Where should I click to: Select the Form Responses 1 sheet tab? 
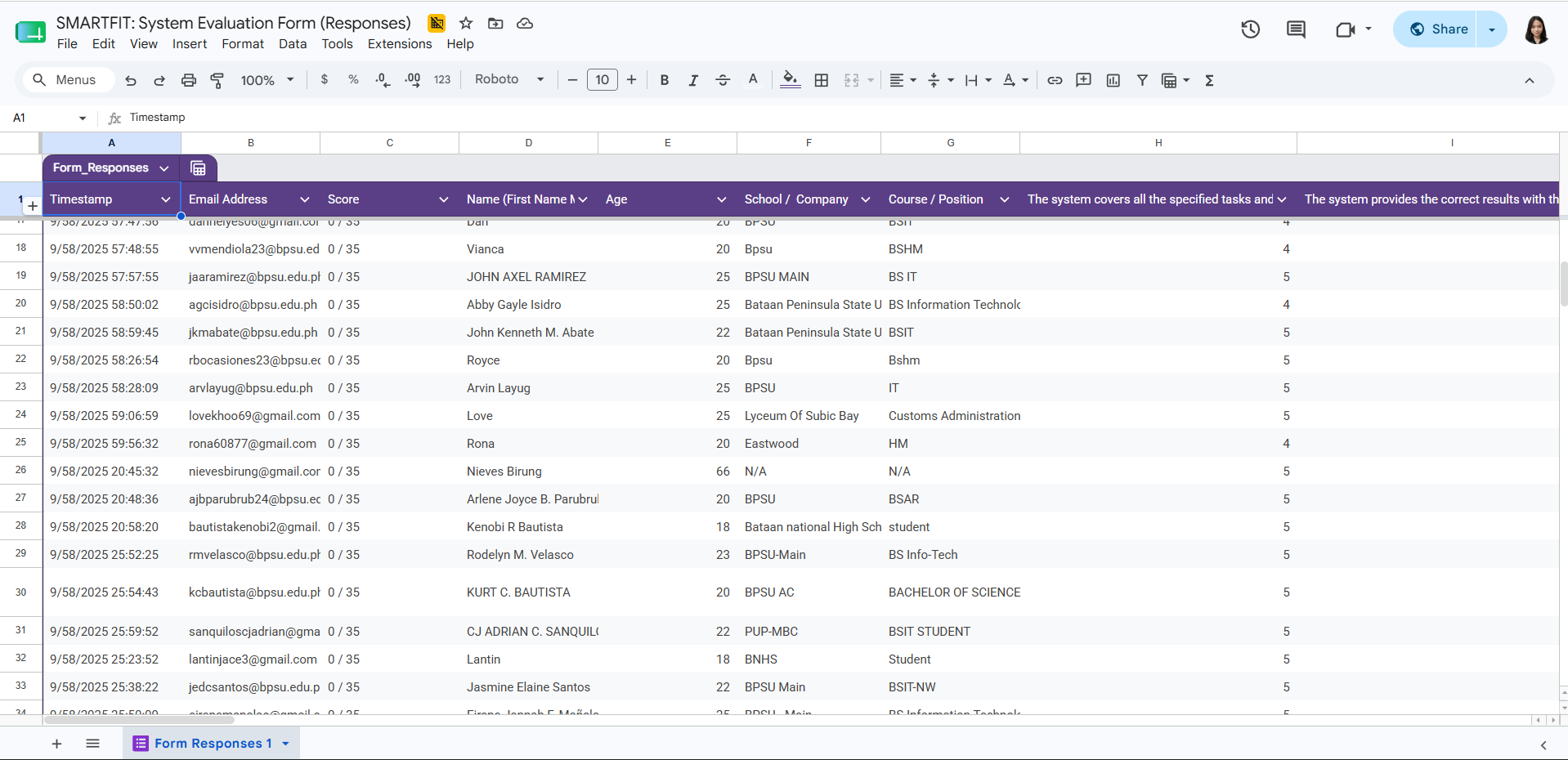coord(212,744)
